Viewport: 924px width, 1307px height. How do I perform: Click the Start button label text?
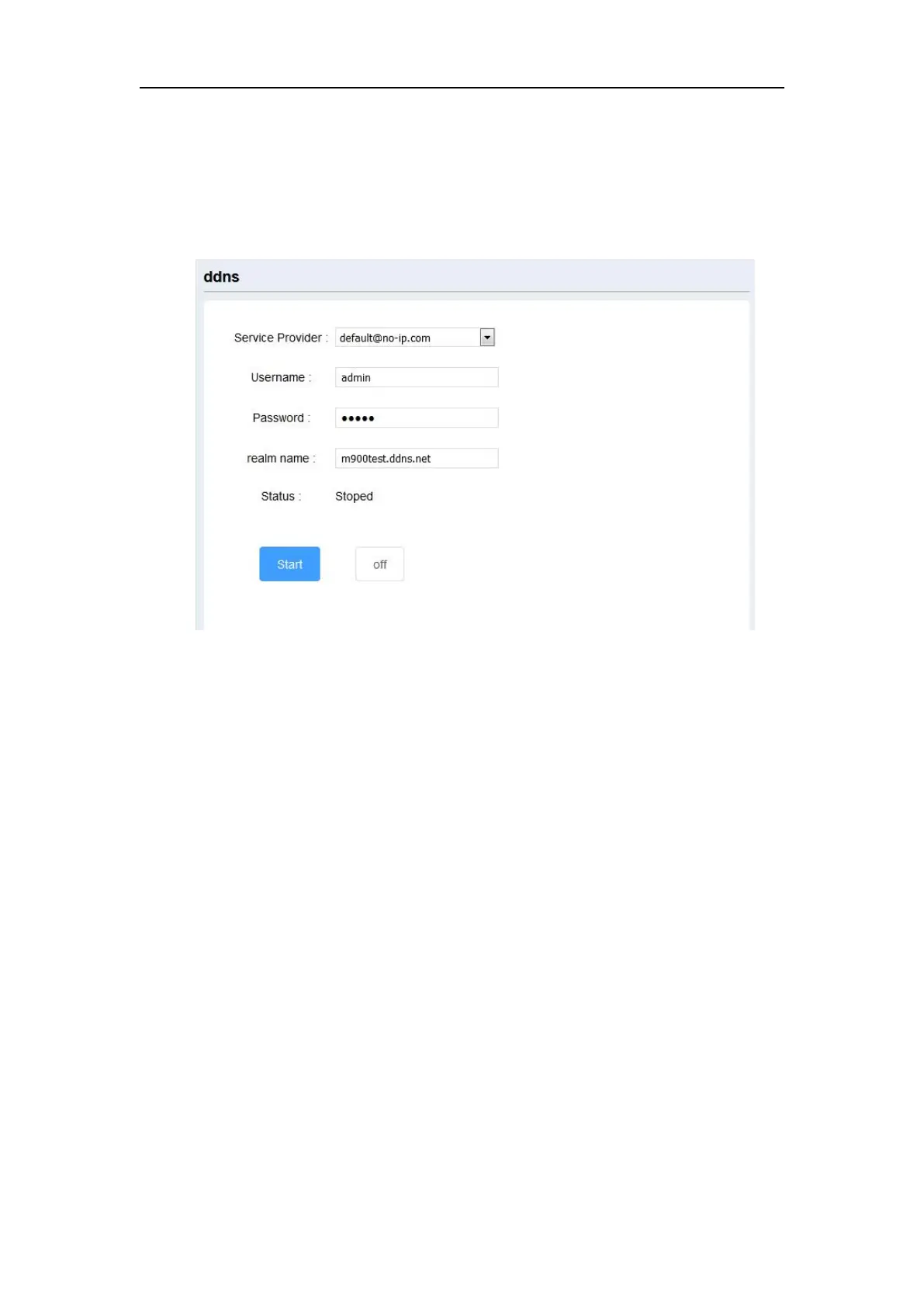(289, 564)
